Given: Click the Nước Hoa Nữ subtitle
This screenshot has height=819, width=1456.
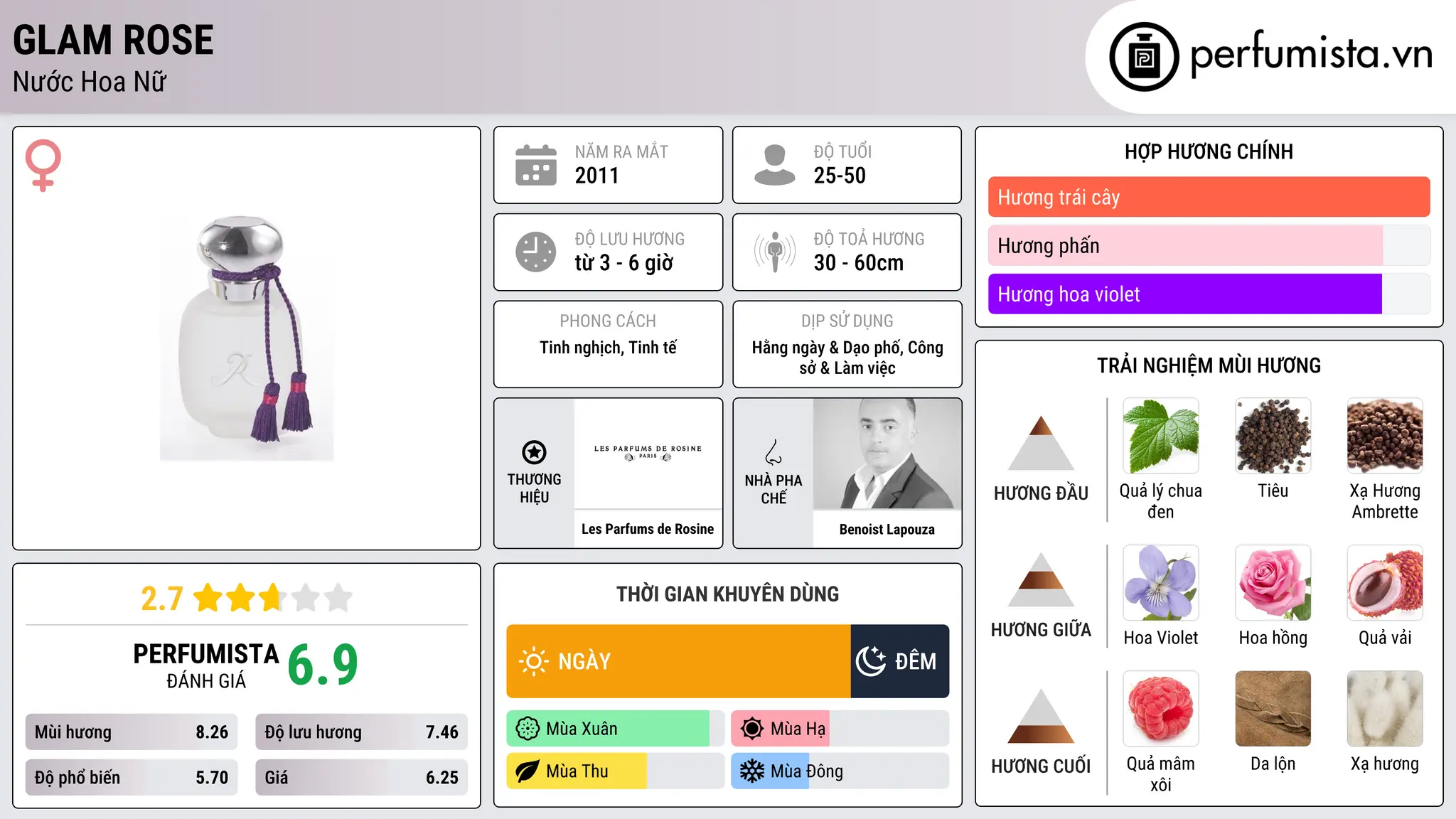Looking at the screenshot, I should 90,82.
